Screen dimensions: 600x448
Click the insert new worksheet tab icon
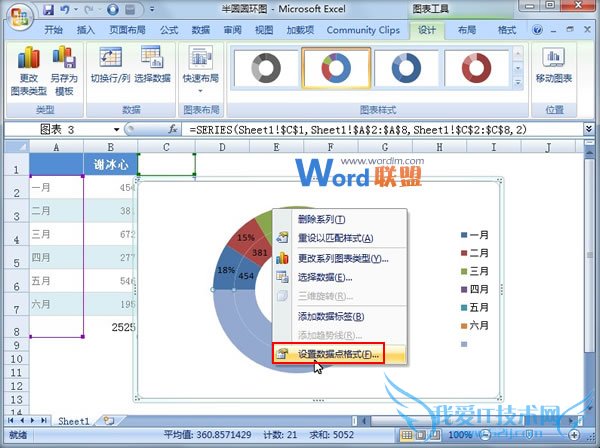(109, 421)
